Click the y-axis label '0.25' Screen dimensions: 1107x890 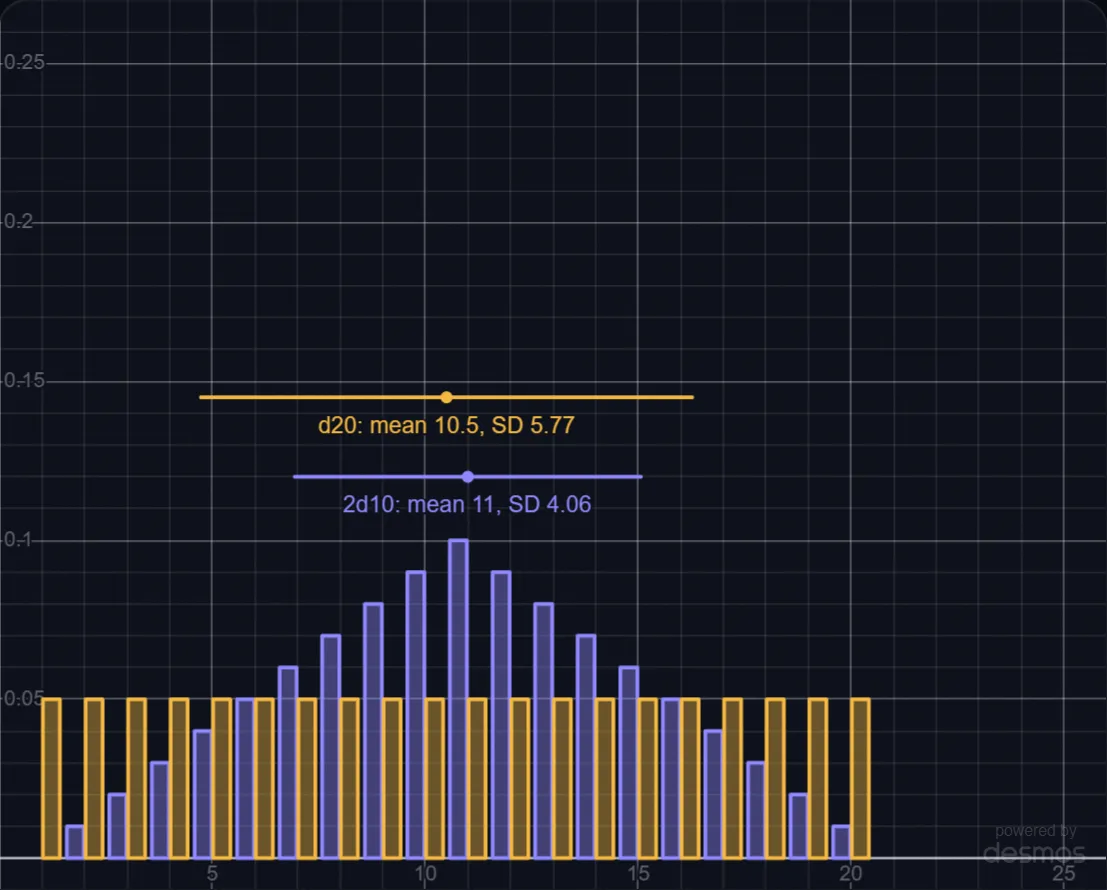24,63
